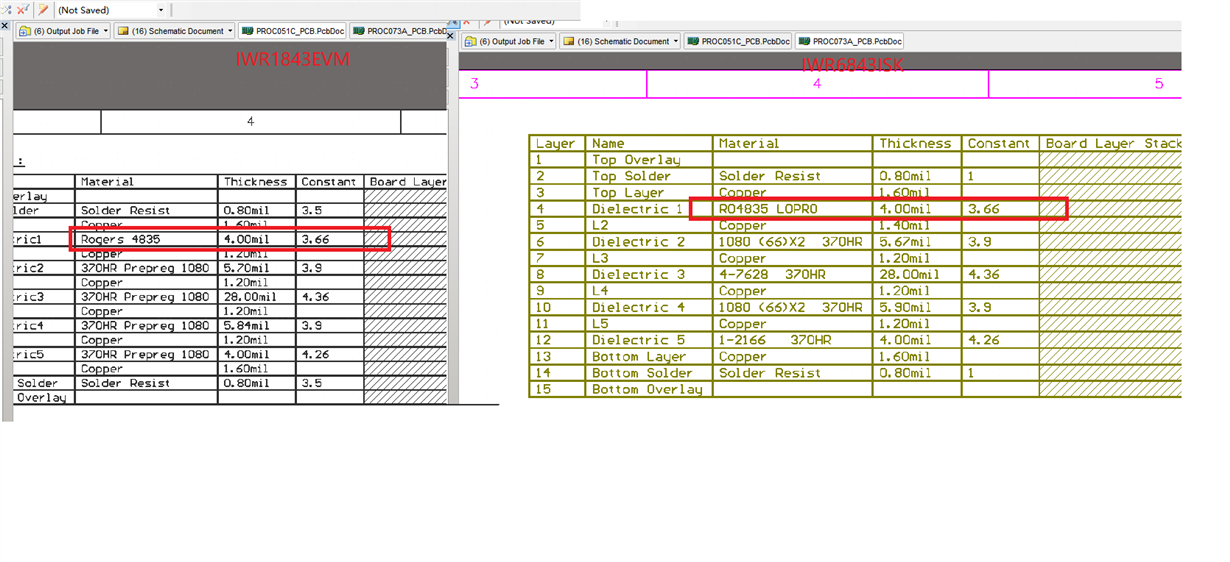The image size is (1230, 562).
Task: Click the 'Bottom Solder' name cell in right table
Action: click(x=649, y=373)
